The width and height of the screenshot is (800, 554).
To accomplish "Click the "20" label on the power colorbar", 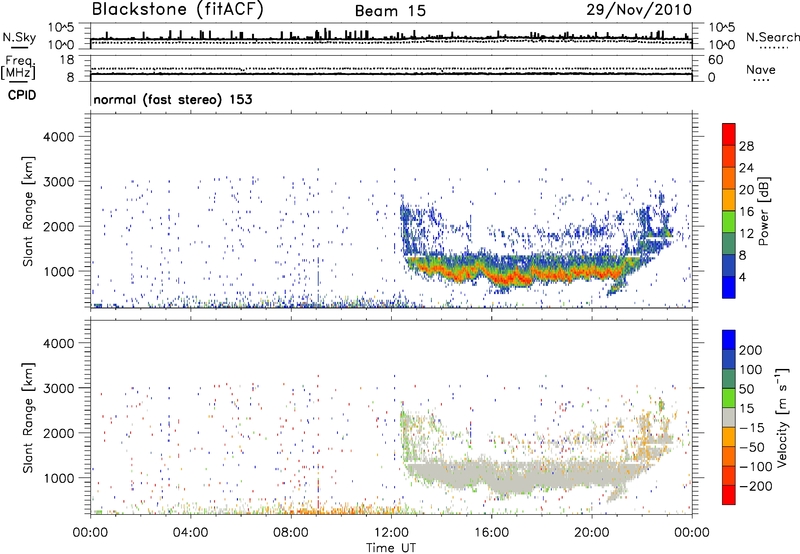I will [746, 190].
